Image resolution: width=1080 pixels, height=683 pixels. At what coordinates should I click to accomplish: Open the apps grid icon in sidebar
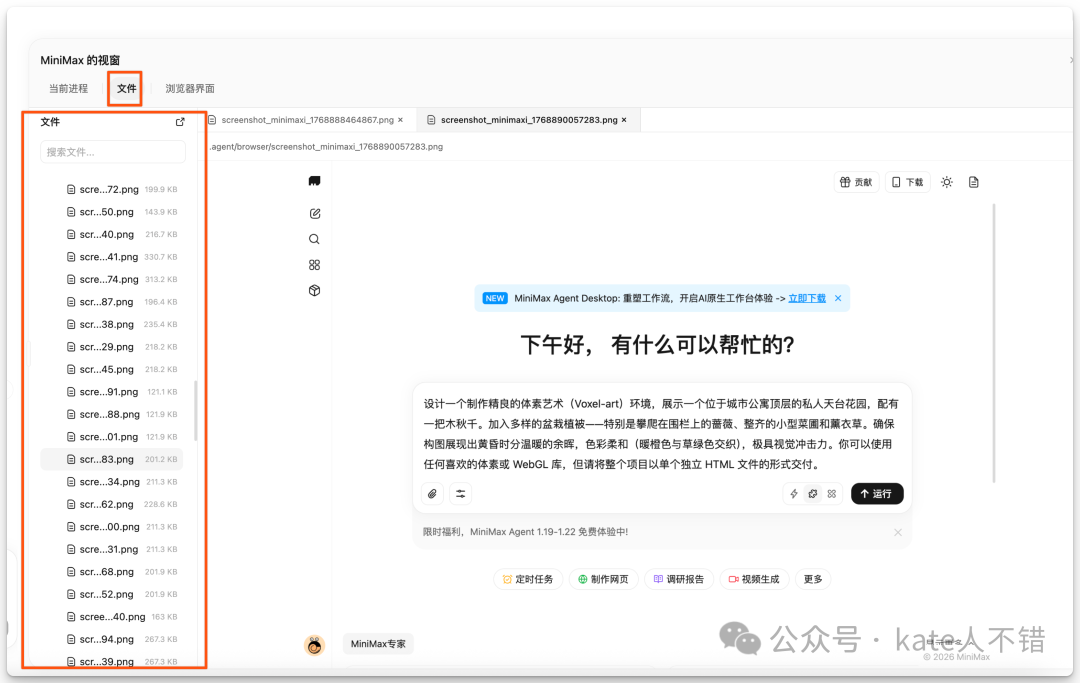point(314,264)
